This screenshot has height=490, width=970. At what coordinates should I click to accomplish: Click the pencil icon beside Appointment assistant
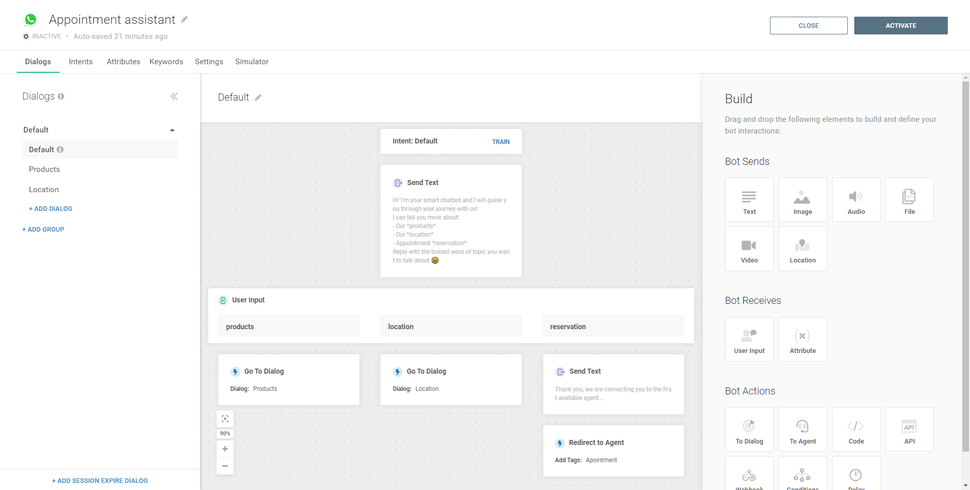pyautogui.click(x=185, y=20)
